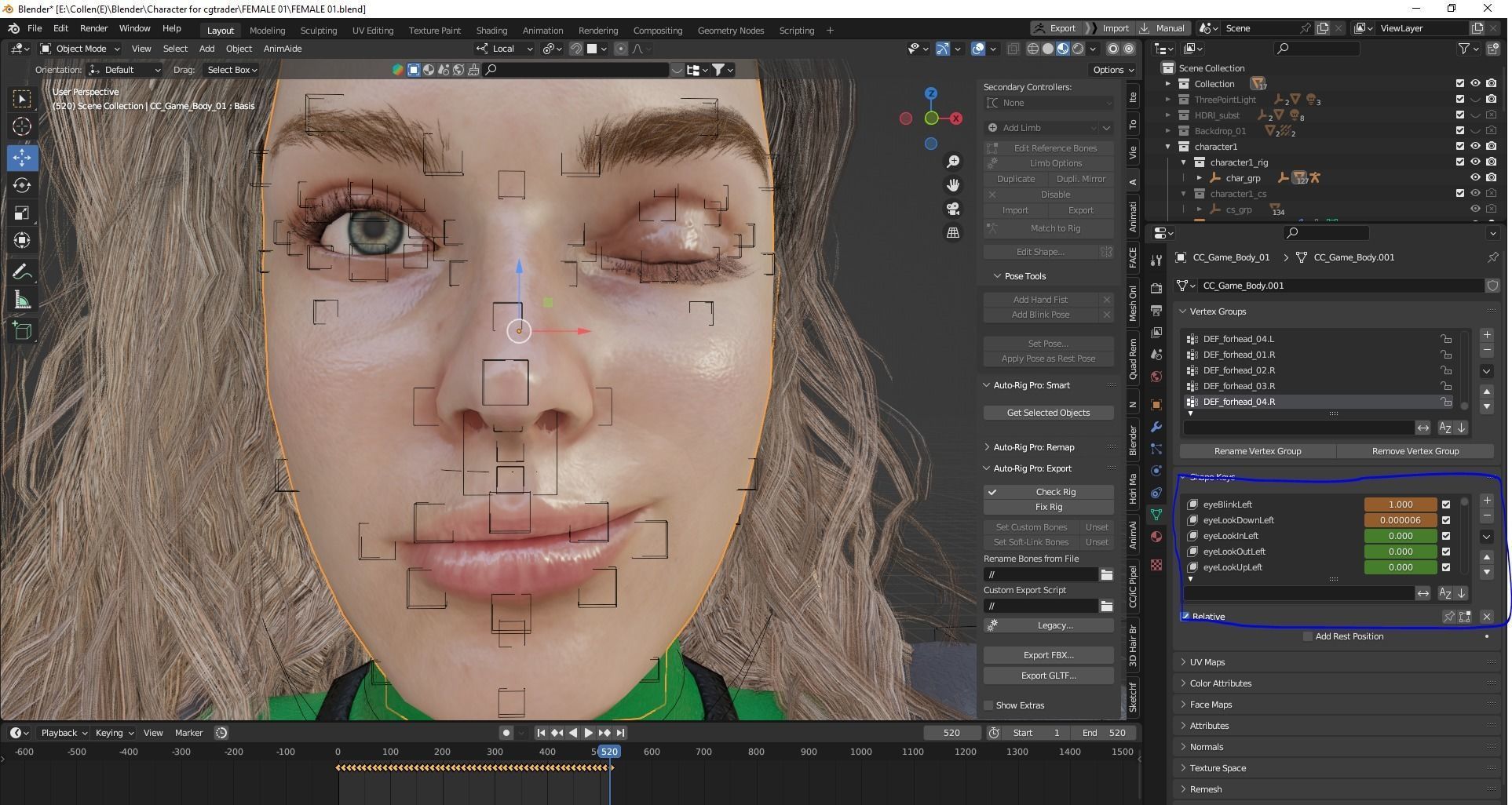Select the Annotate tool
The width and height of the screenshot is (1512, 805).
(22, 272)
